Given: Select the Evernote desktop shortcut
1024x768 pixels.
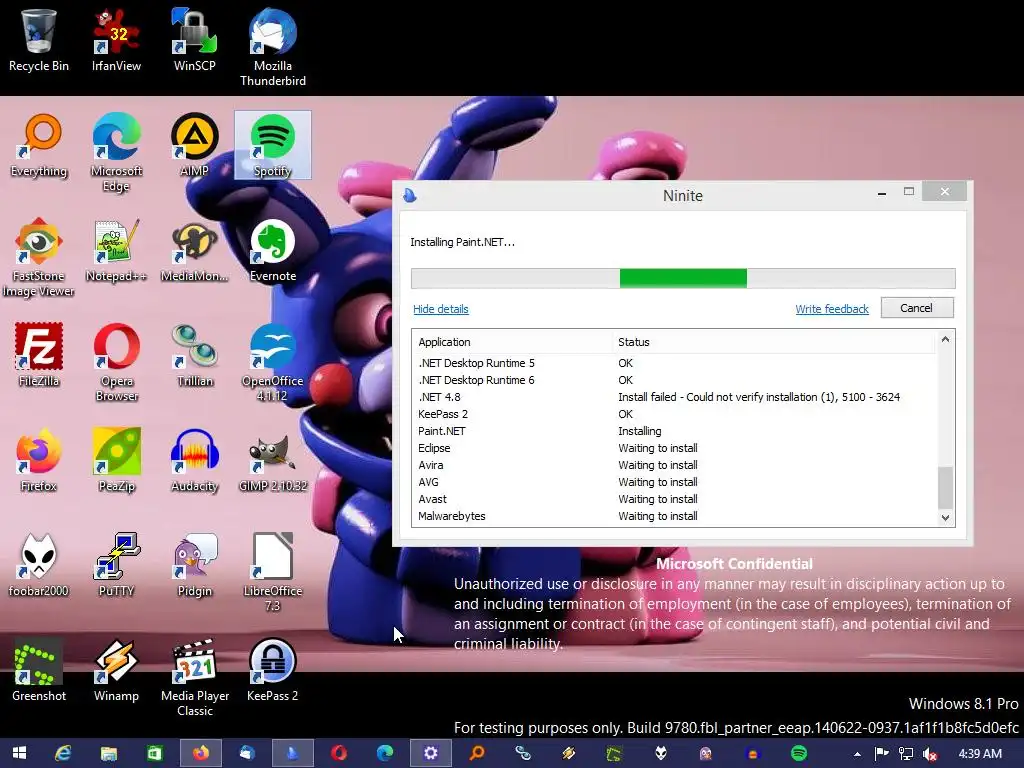Looking at the screenshot, I should pyautogui.click(x=273, y=251).
